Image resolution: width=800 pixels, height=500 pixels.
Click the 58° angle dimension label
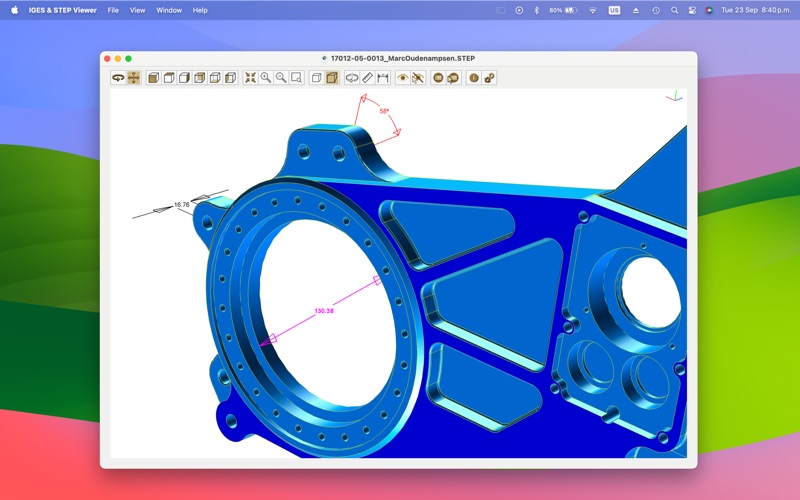point(384,111)
